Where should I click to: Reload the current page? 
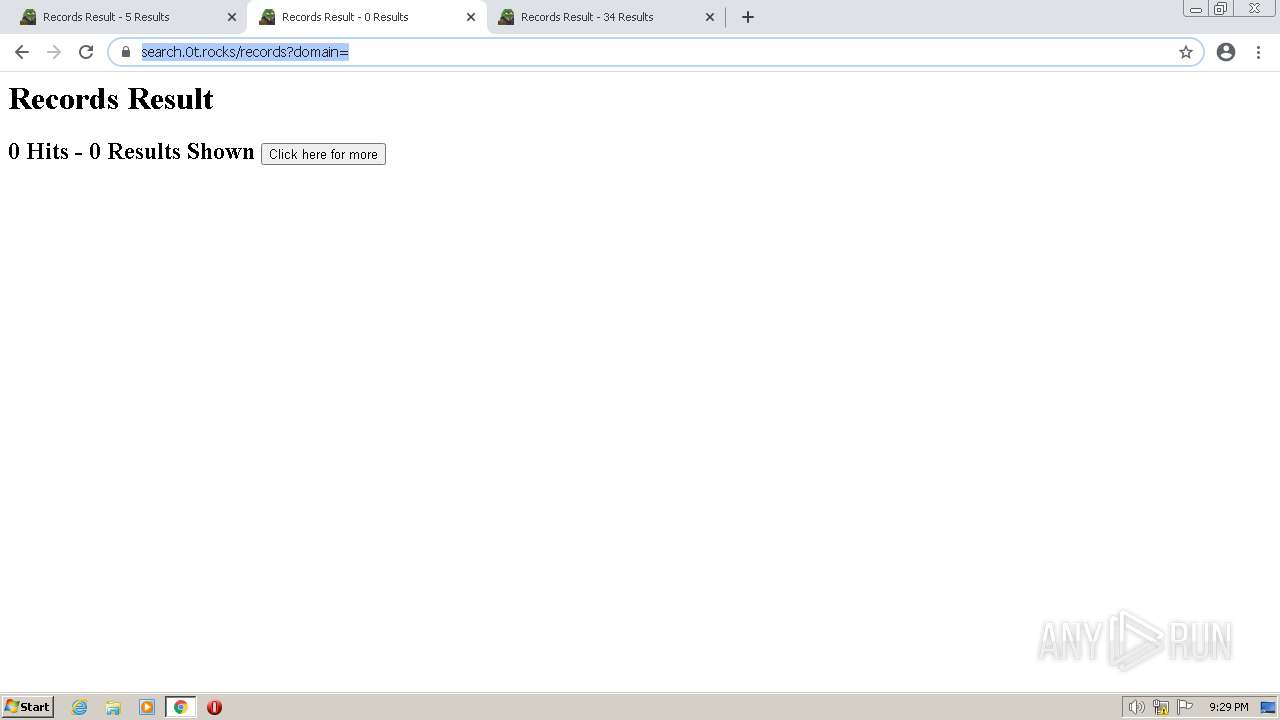click(86, 52)
